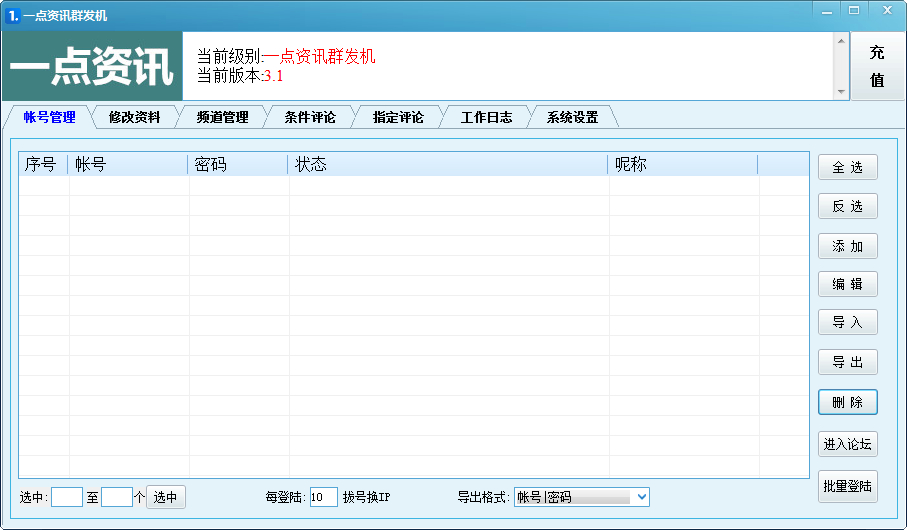Image resolution: width=907 pixels, height=530 pixels.
Task: Click the 状态 column header
Action: (448, 164)
